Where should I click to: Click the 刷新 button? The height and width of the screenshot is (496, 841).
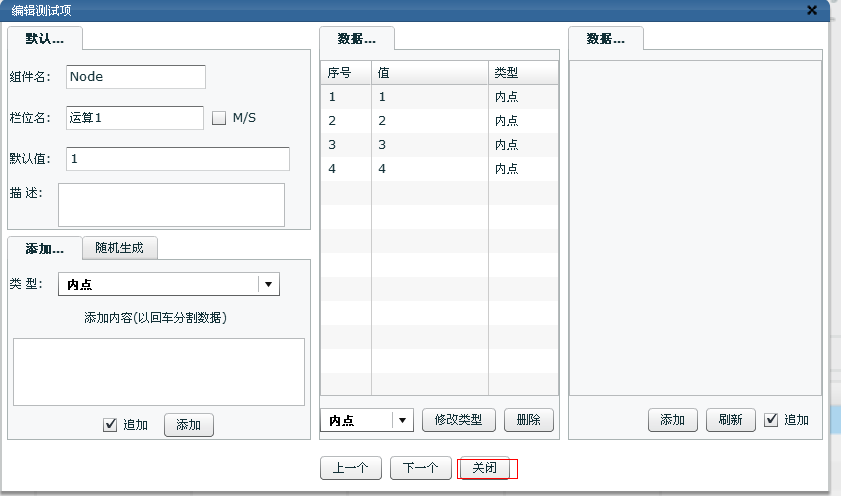[x=730, y=420]
